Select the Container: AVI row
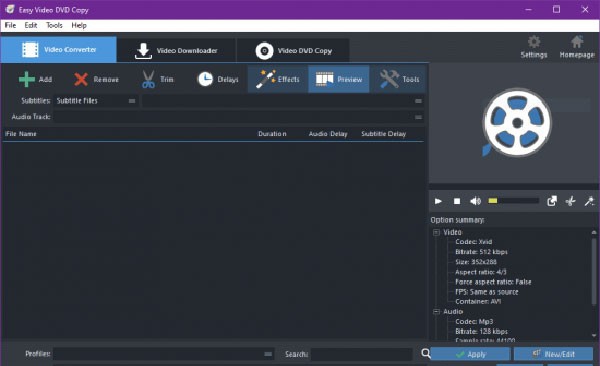The width and height of the screenshot is (600, 366). pos(478,302)
